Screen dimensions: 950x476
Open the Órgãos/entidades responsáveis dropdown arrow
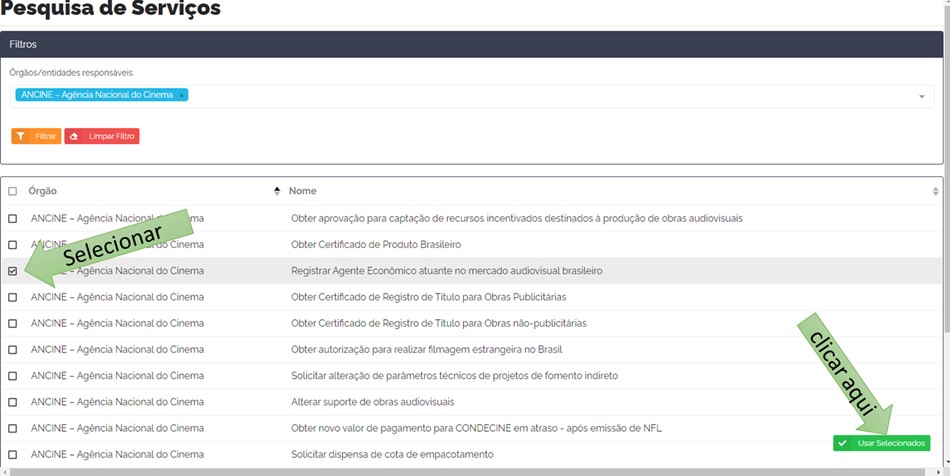point(921,96)
